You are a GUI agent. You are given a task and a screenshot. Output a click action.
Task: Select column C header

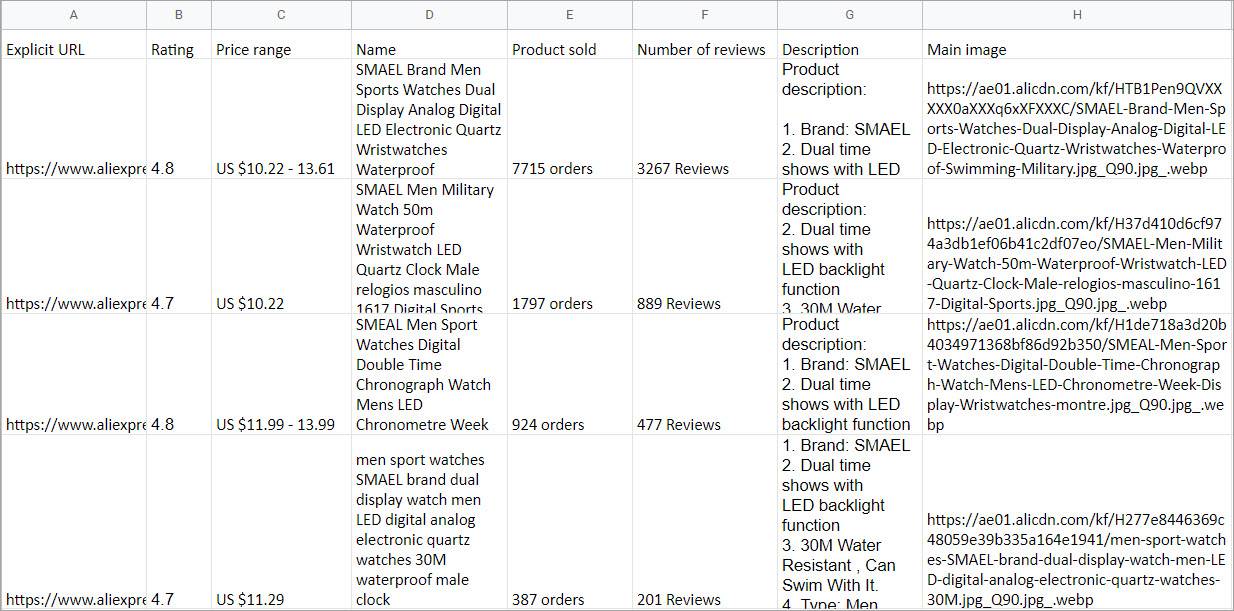click(x=281, y=15)
